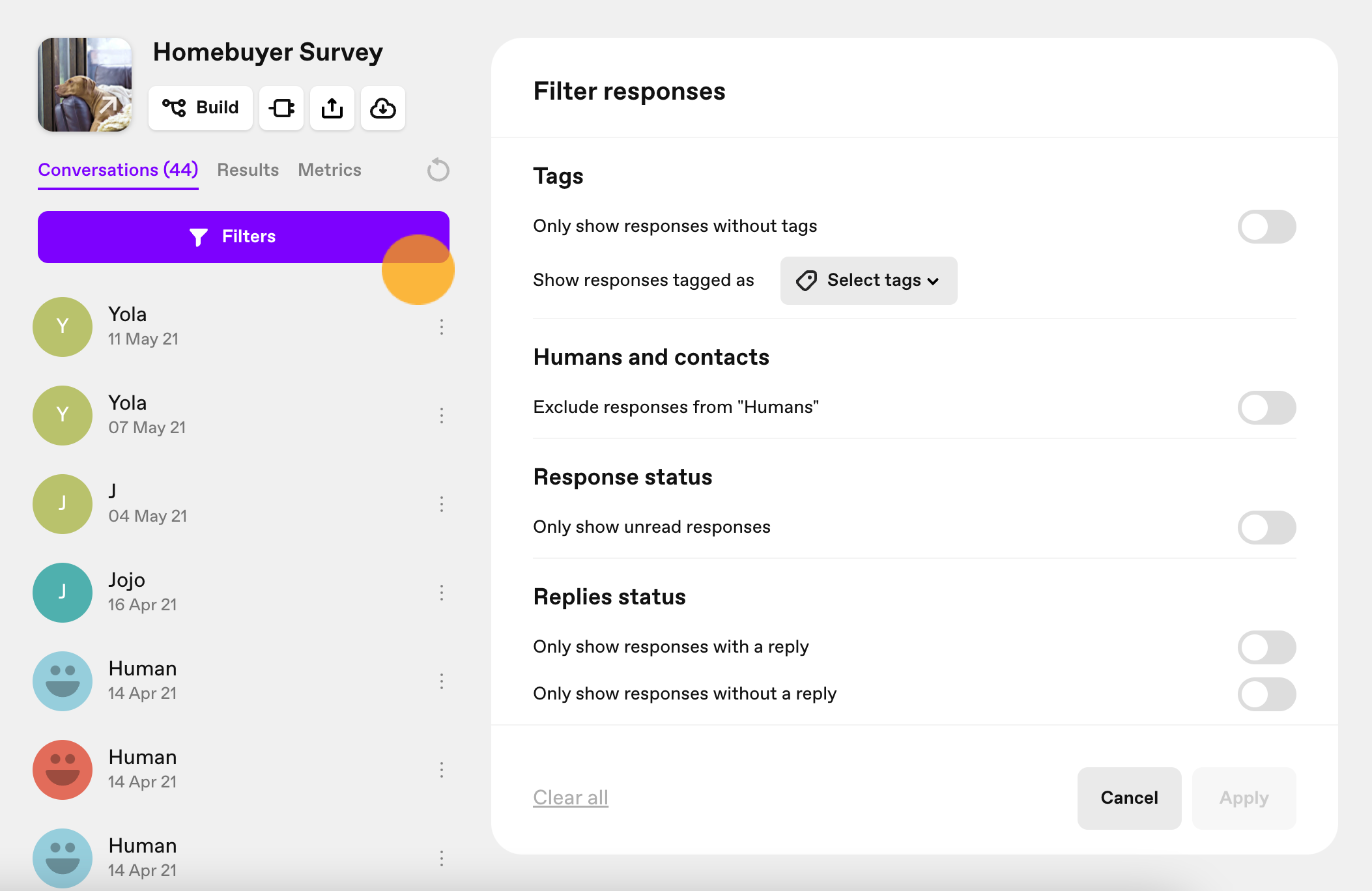Image resolution: width=1372 pixels, height=891 pixels.
Task: Open the Homebuyer Survey thumbnail image
Action: tap(85, 85)
